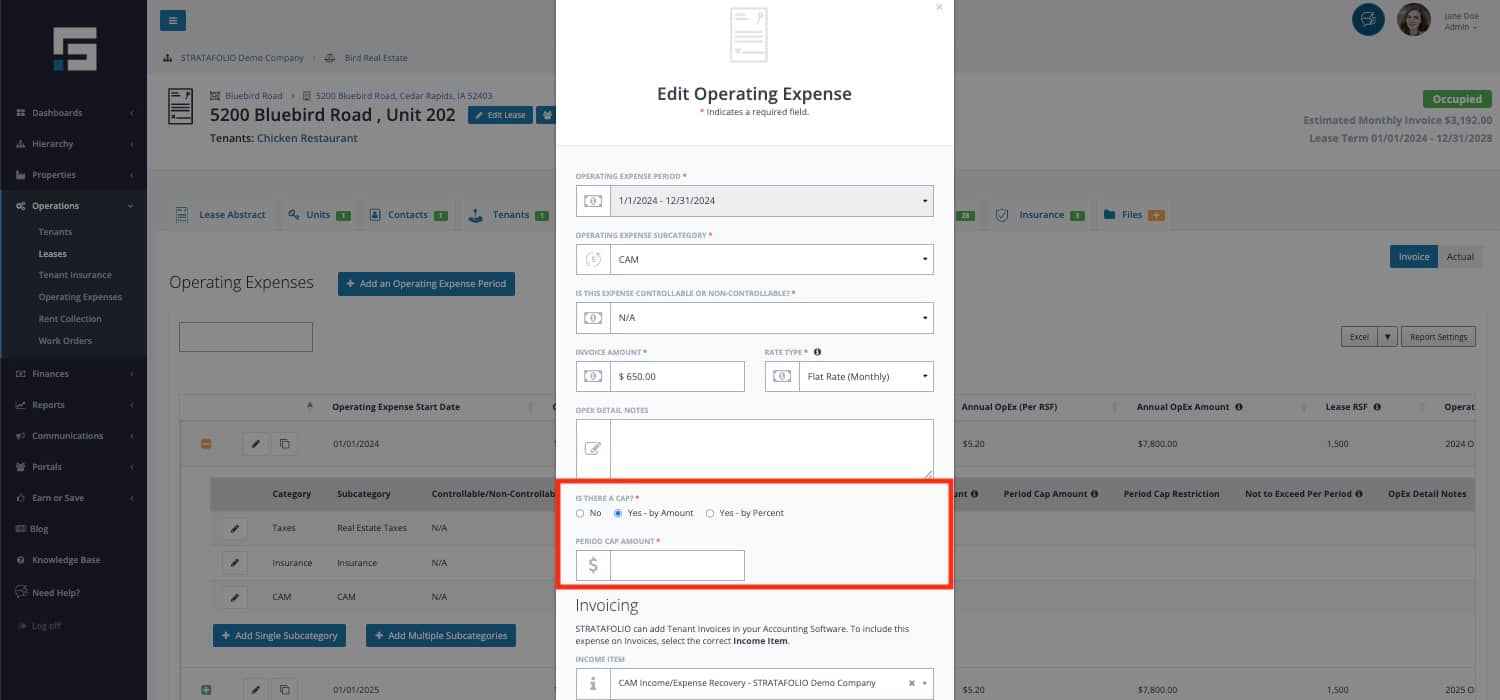
Task: Collapse the 01/01/2024 expense period row
Action: [x=207, y=443]
